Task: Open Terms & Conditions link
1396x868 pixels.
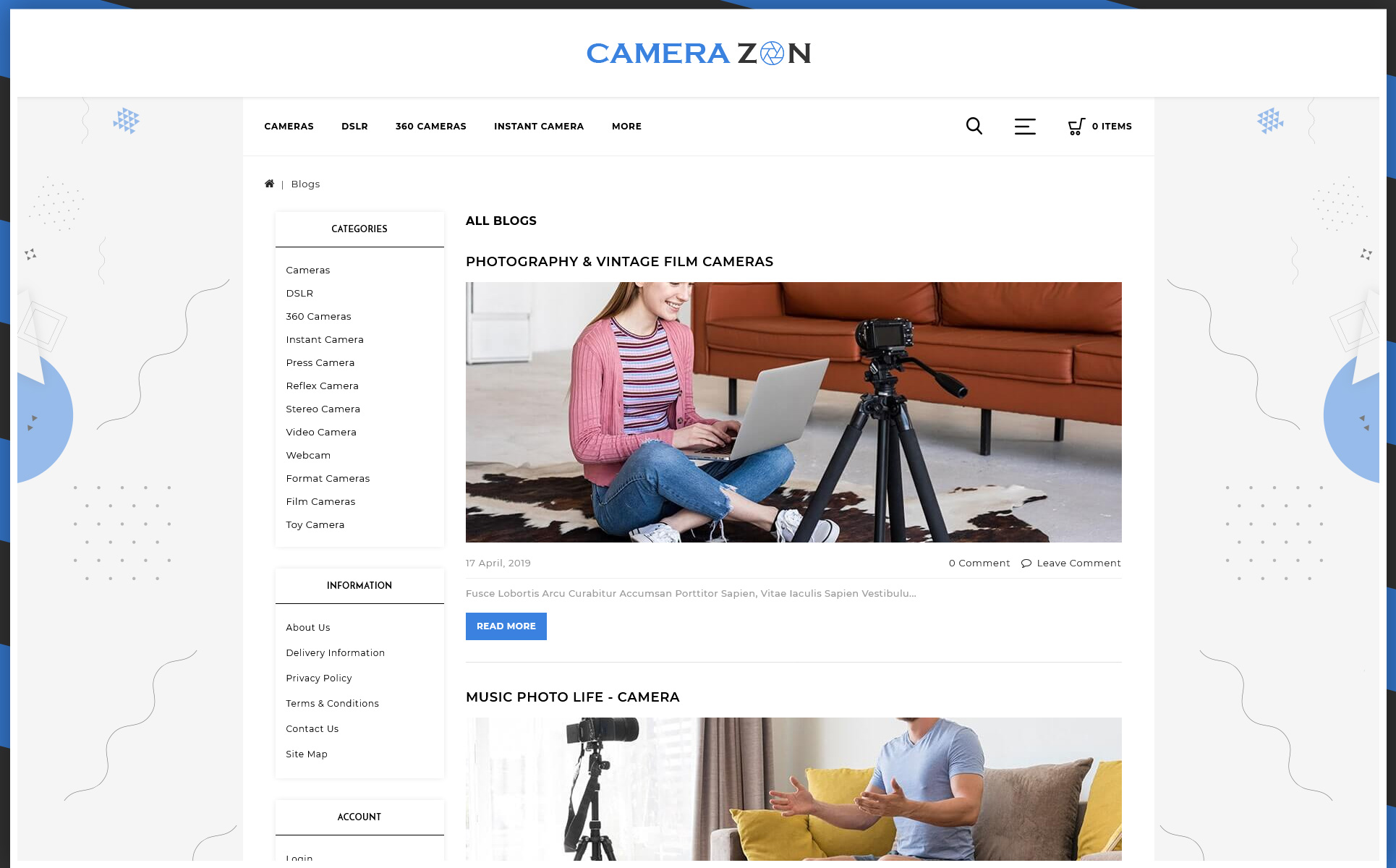Action: point(332,704)
